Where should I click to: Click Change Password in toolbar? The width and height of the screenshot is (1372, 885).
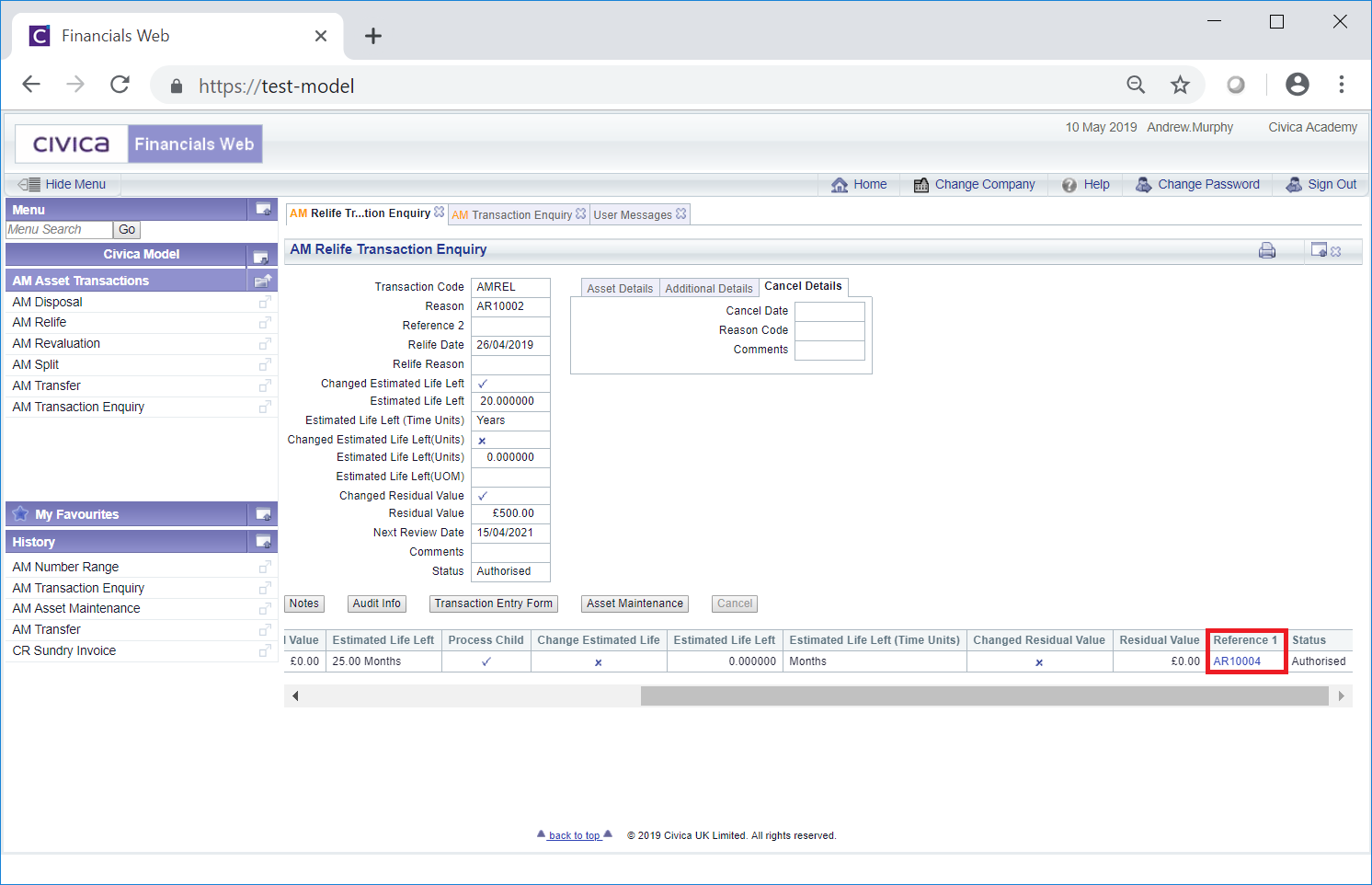tap(1197, 184)
